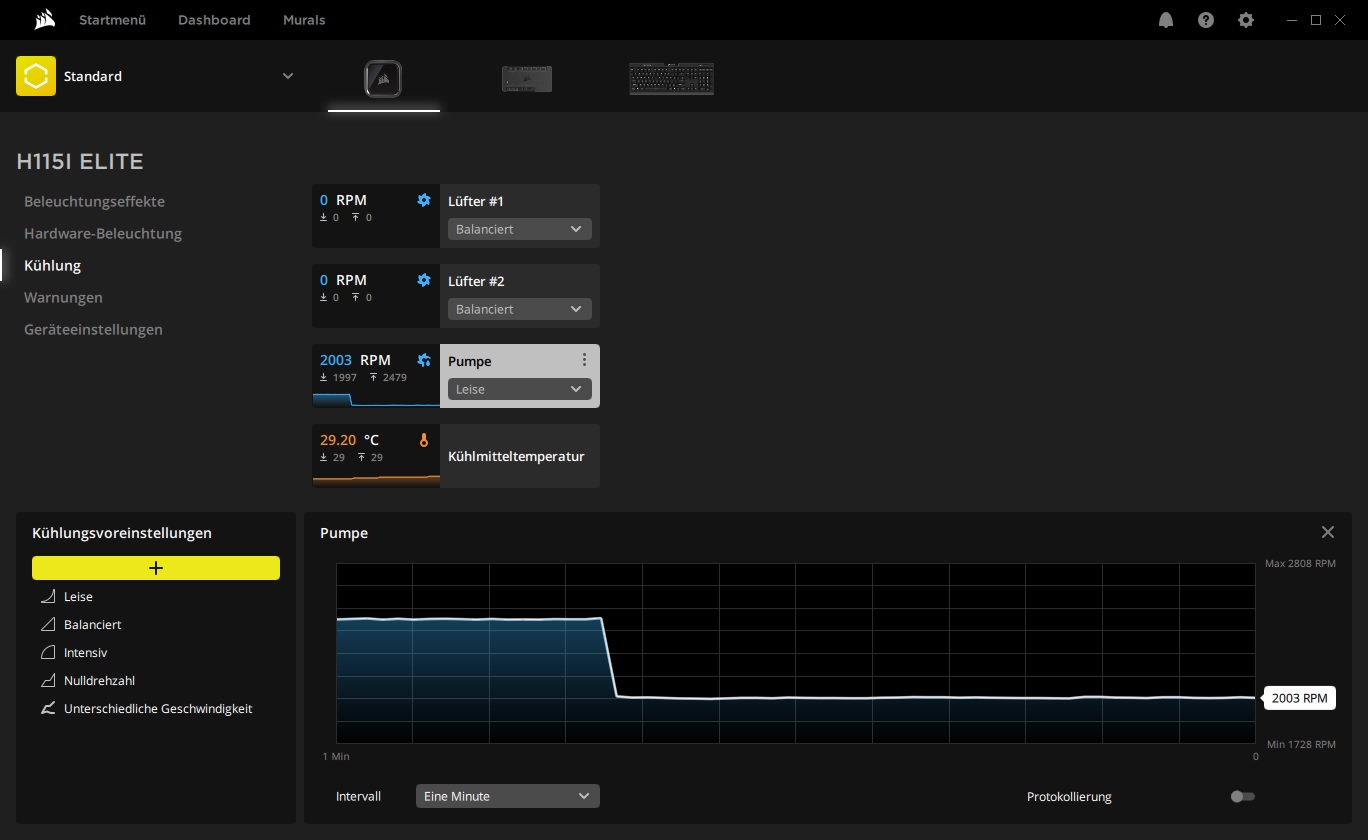This screenshot has width=1368, height=840.
Task: Click the Lüfter #2 0 RPM reading
Action: pos(343,280)
